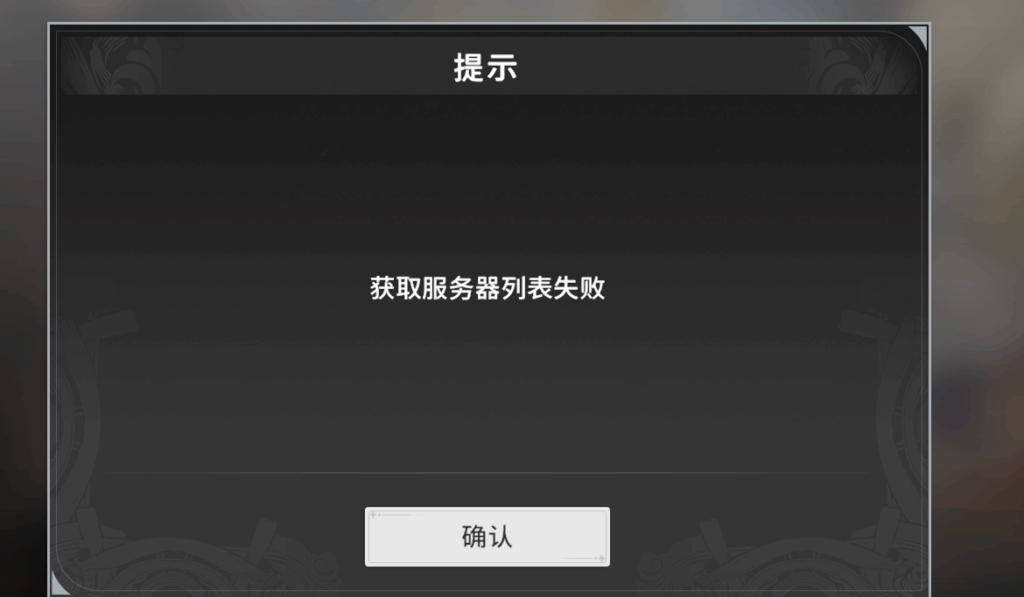Click the empty panel area above the error message
1024x597 pixels.
[x=487, y=183]
